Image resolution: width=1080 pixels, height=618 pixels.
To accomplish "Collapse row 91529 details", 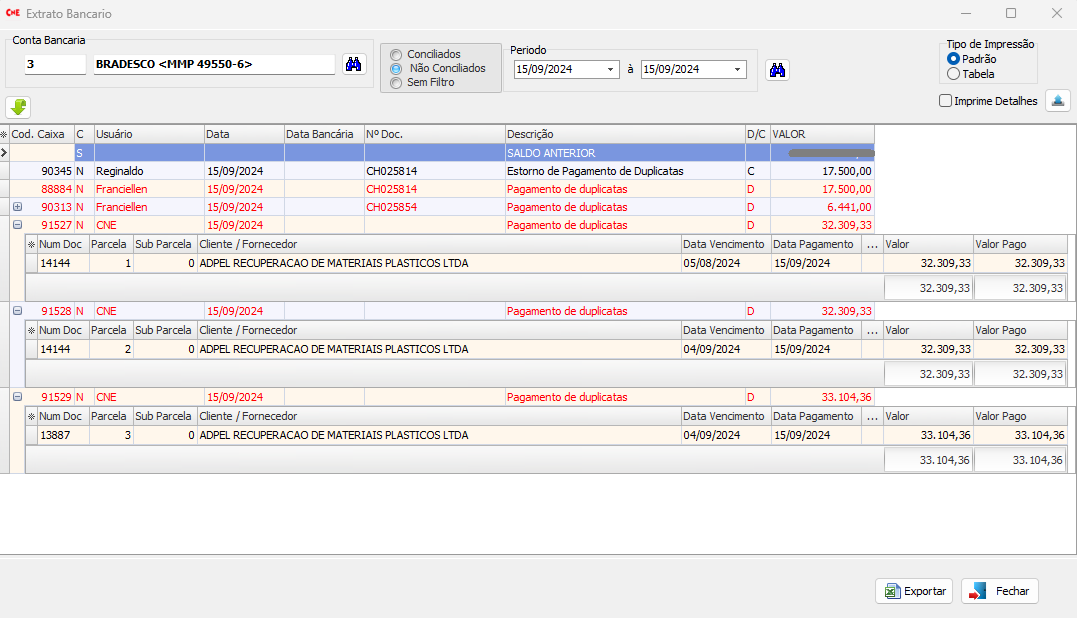I will coord(17,397).
